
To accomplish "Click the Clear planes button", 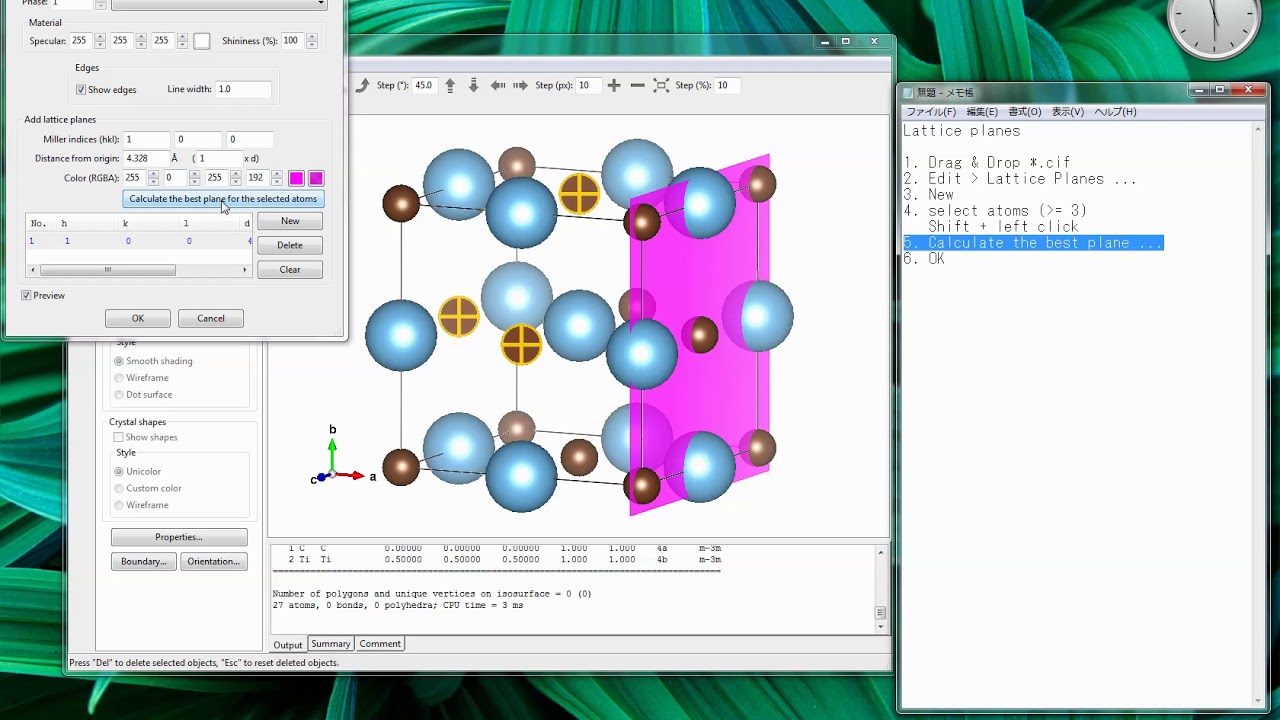I will 290,270.
